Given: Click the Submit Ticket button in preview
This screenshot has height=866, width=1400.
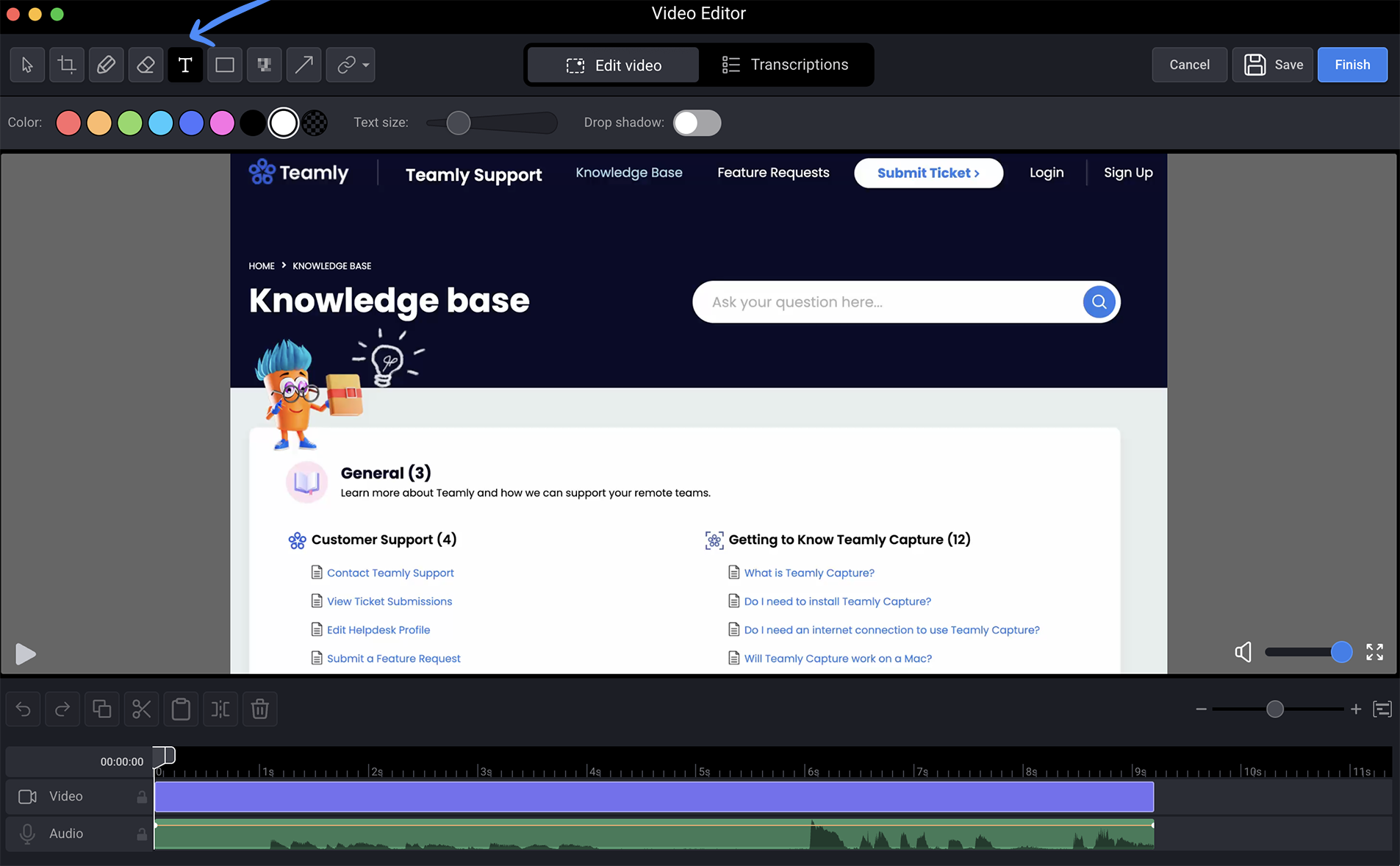Looking at the screenshot, I should [928, 173].
